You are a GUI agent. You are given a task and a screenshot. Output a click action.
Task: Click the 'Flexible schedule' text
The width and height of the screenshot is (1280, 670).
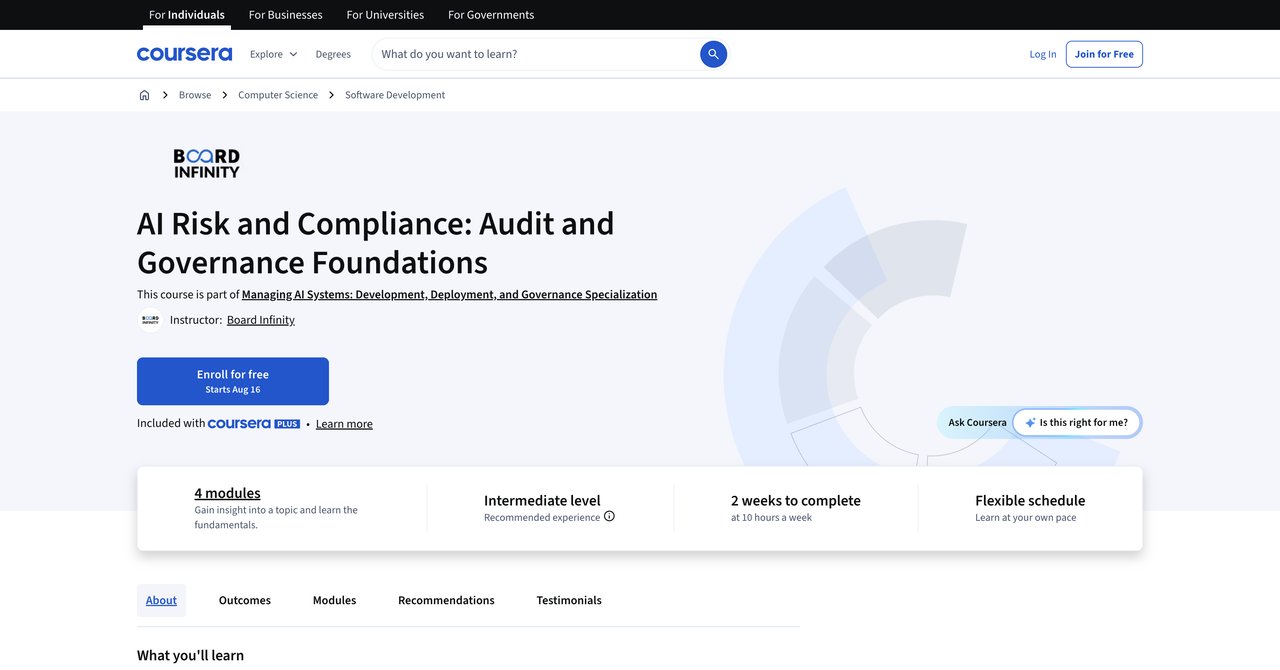1030,500
